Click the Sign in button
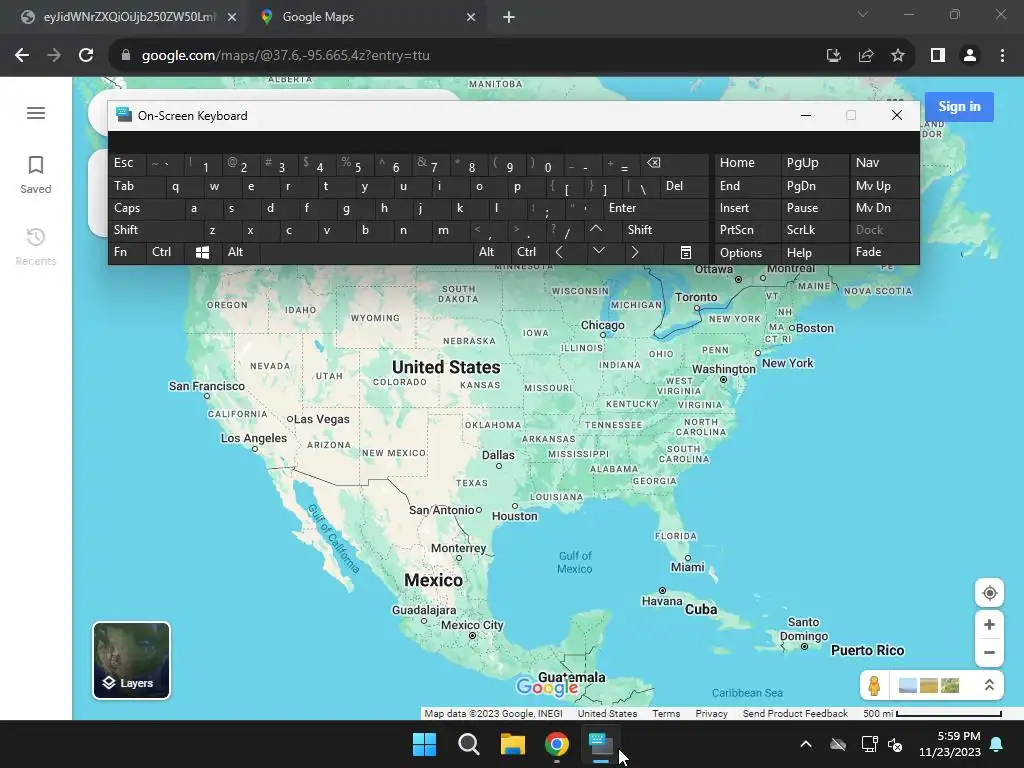 959,106
